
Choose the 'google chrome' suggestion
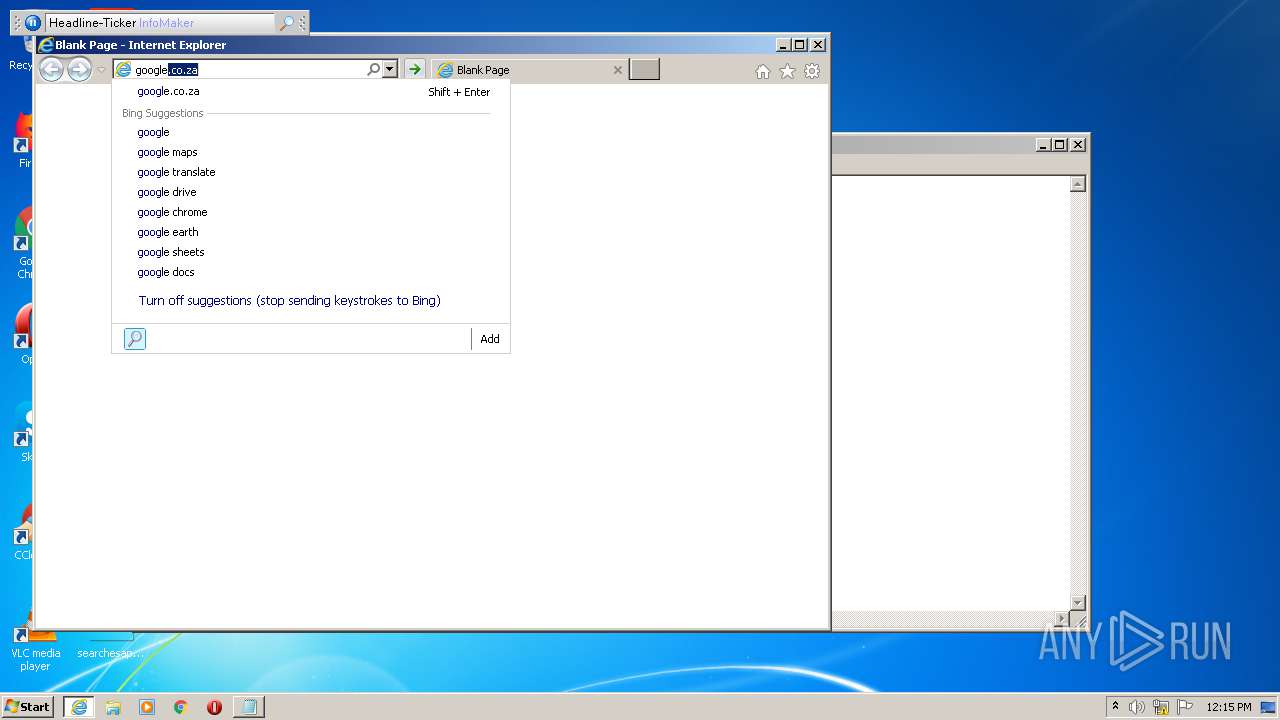(311, 212)
